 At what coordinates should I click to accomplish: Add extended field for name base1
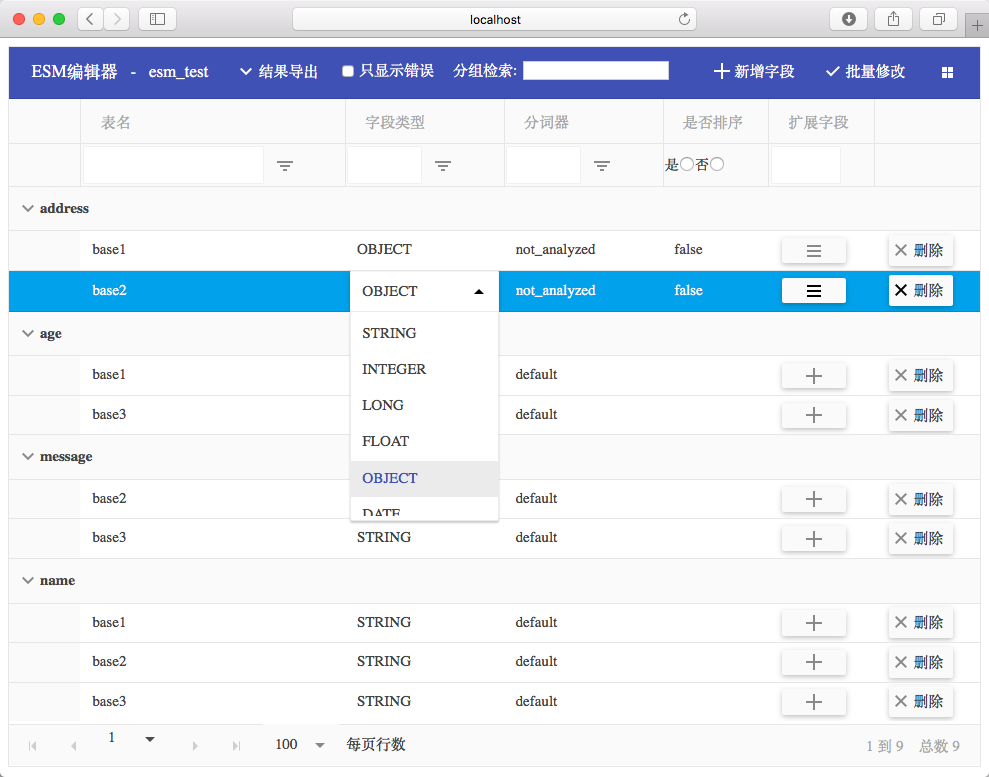click(x=814, y=622)
